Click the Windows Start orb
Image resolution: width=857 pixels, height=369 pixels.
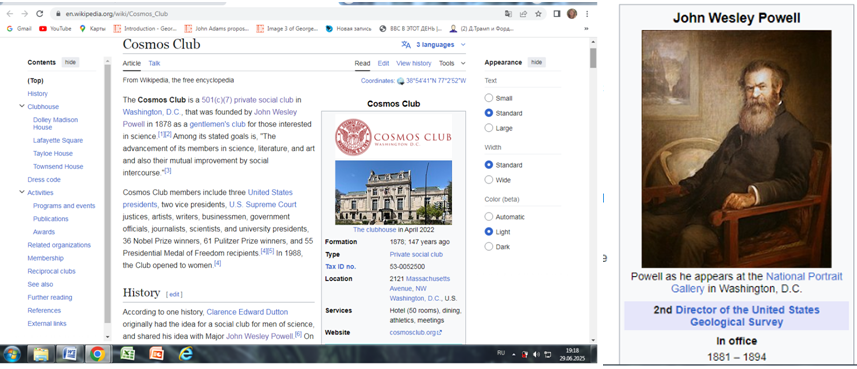[11, 354]
